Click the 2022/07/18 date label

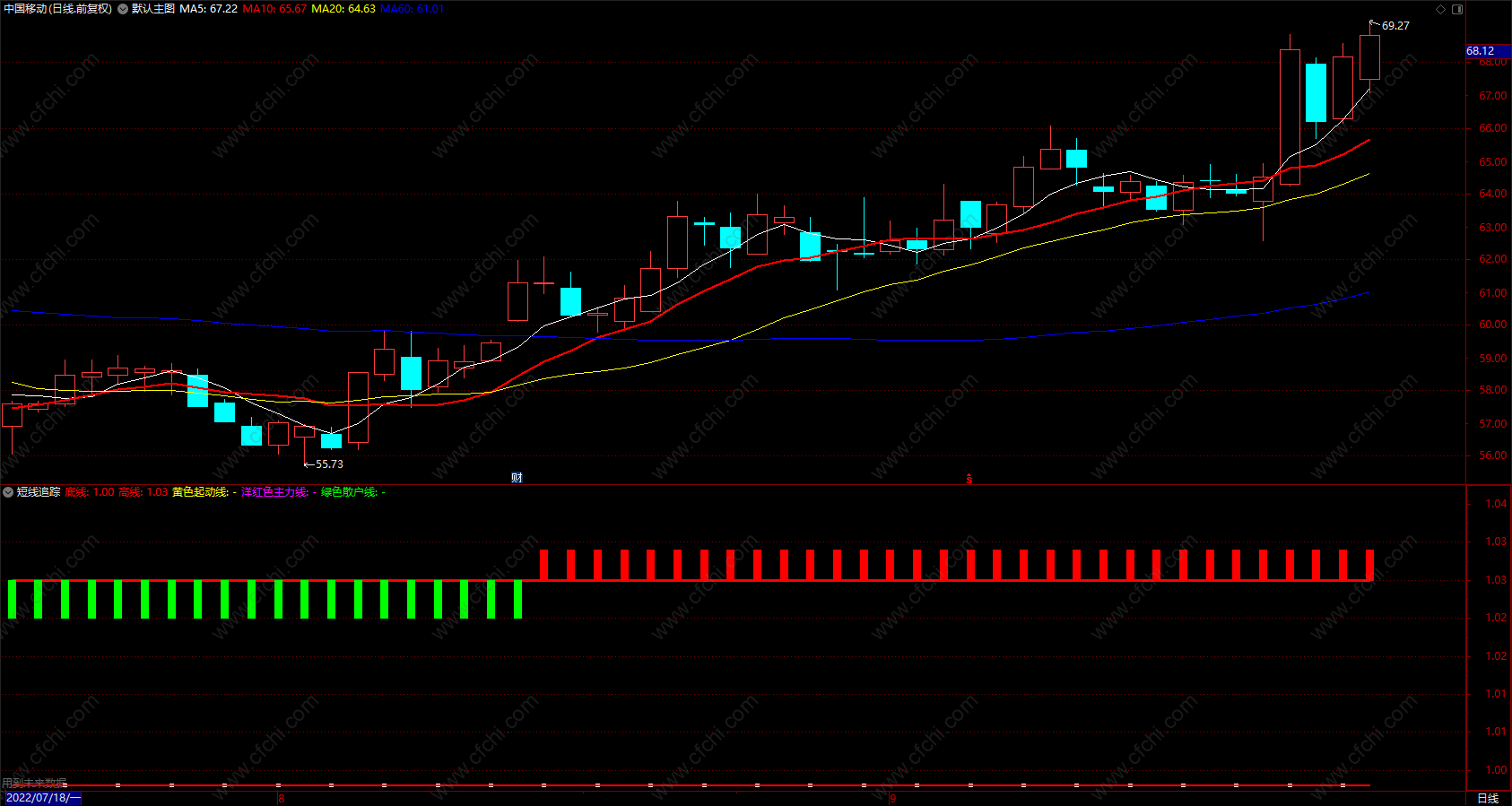(x=43, y=798)
